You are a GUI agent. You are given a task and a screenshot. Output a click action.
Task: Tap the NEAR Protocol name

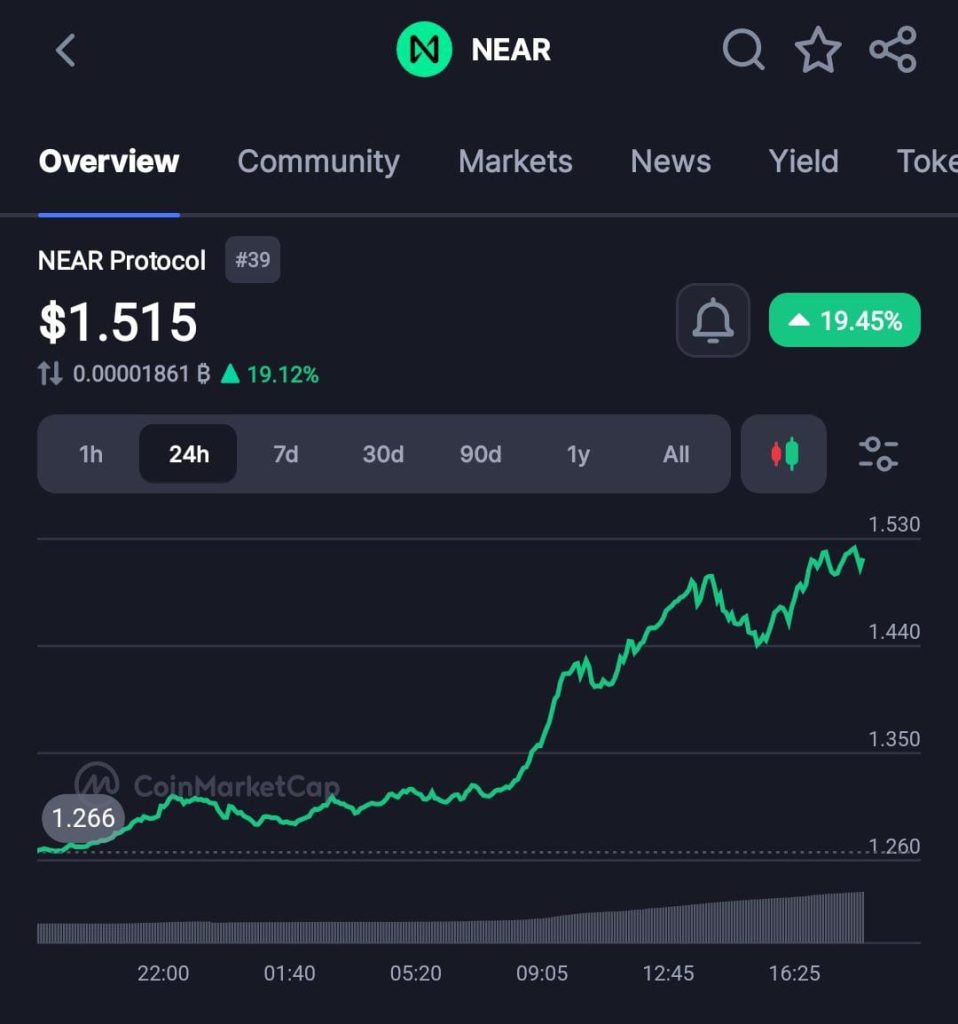(x=121, y=261)
